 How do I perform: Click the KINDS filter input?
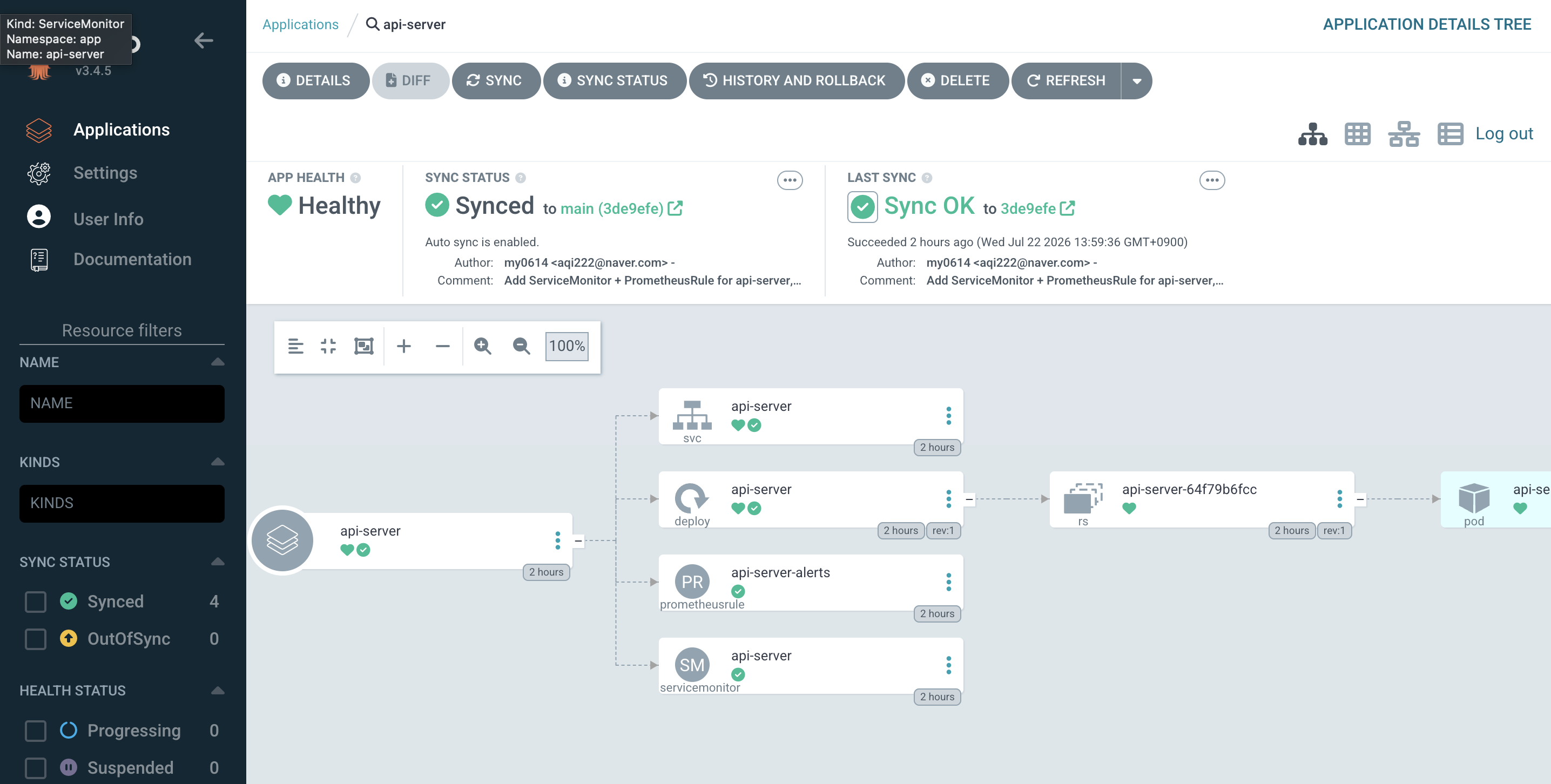pyautogui.click(x=122, y=503)
